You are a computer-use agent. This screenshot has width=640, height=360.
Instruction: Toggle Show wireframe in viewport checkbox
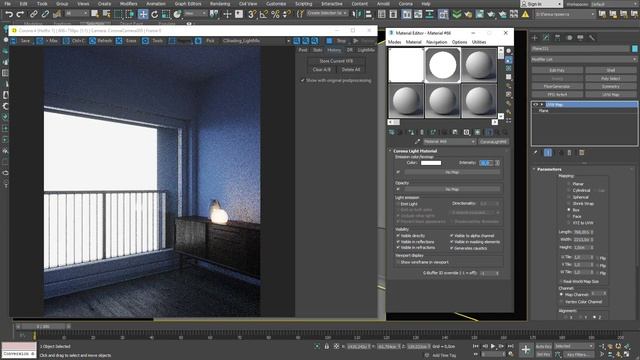[x=398, y=262]
